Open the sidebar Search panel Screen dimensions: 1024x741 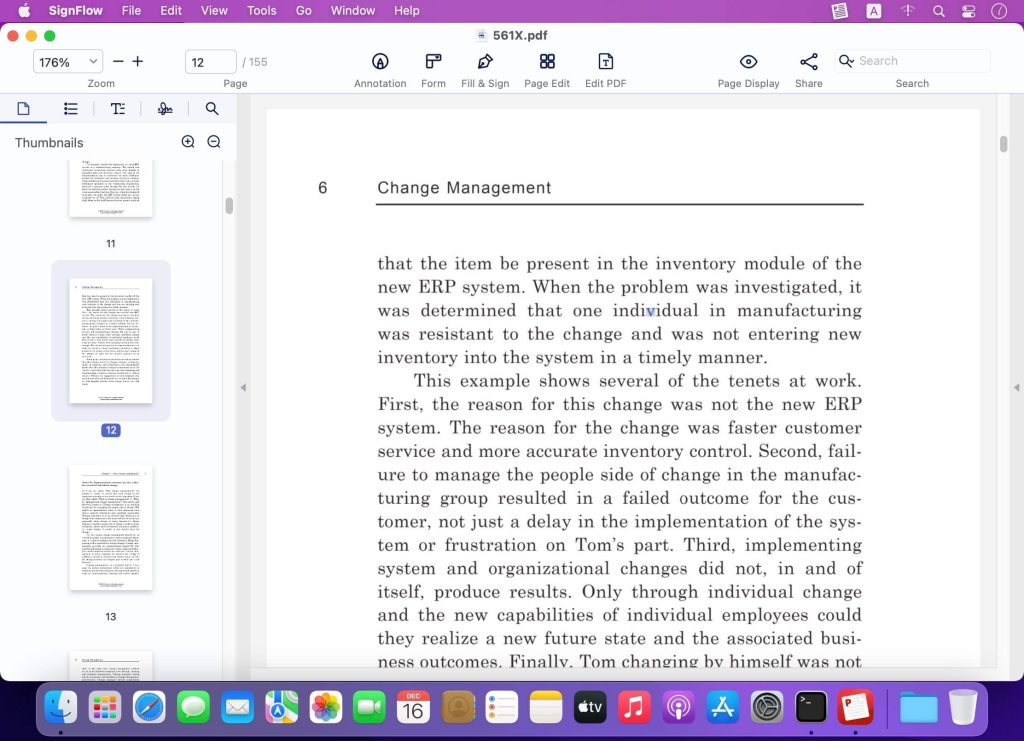tap(212, 108)
